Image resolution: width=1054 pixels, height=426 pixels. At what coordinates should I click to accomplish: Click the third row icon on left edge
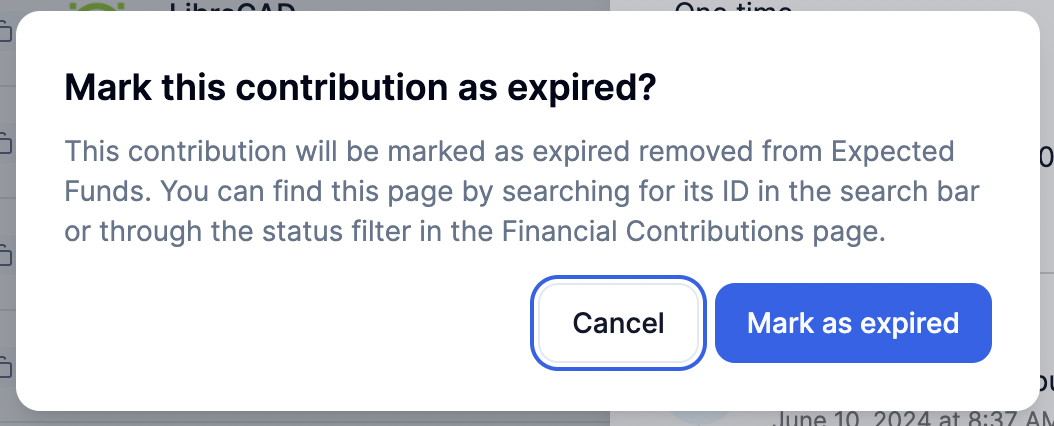pyautogui.click(x=5, y=256)
